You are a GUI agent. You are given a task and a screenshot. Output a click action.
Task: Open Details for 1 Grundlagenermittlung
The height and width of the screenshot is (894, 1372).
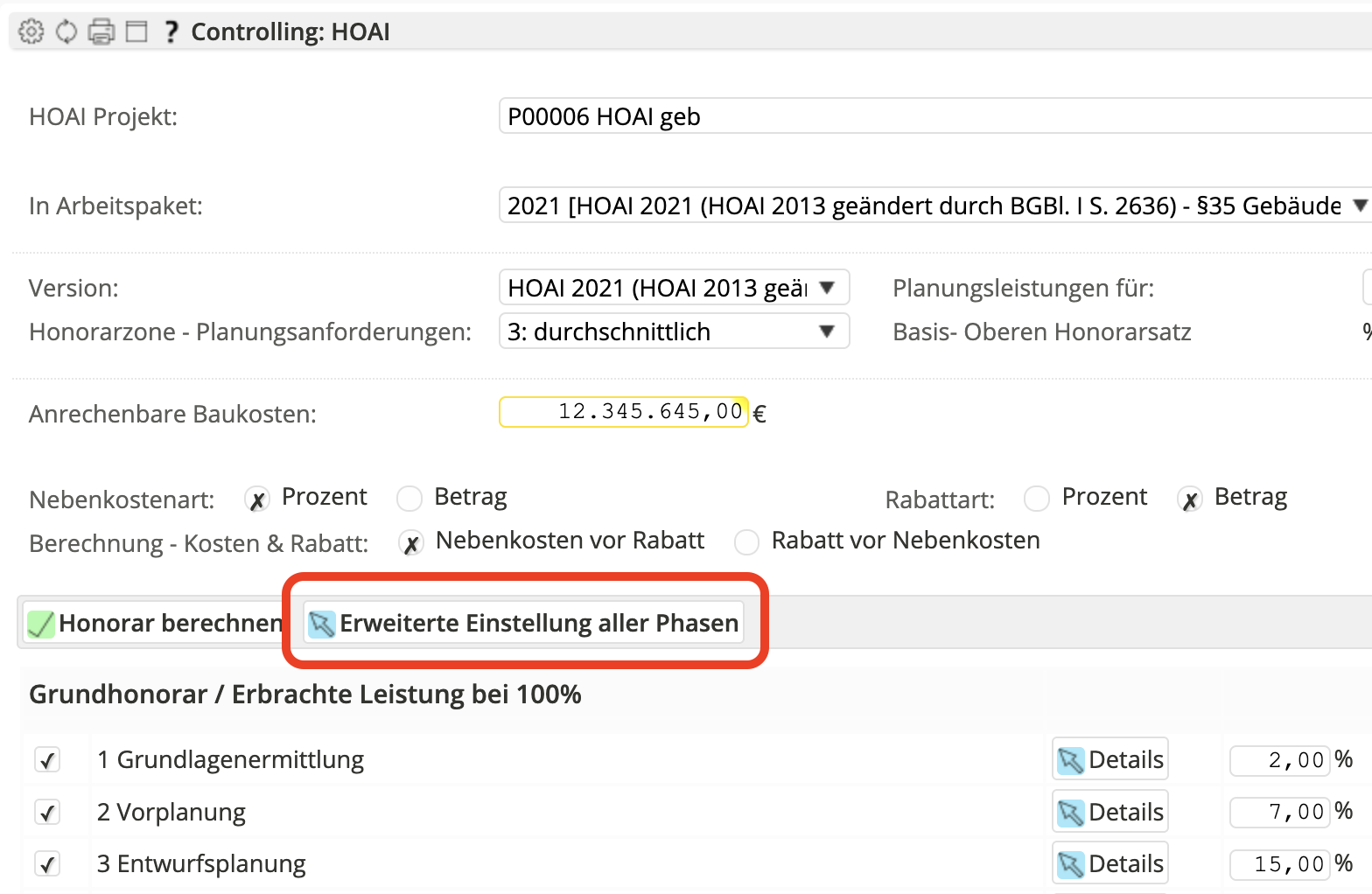[x=1110, y=759]
